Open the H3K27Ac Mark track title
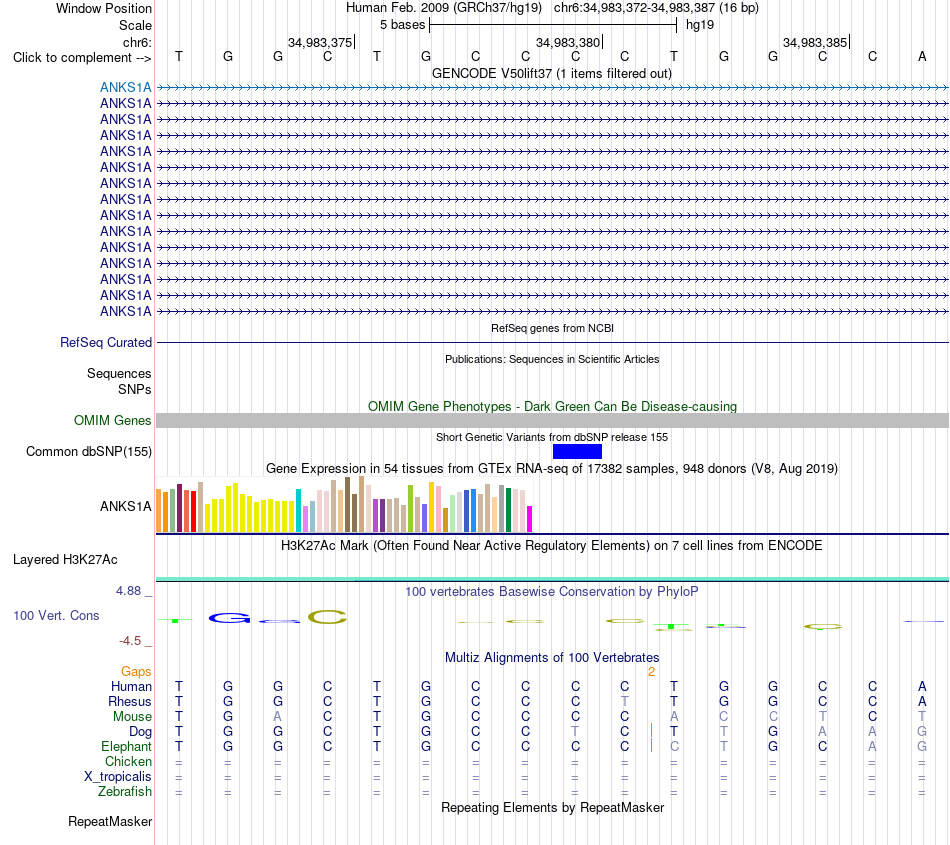 click(x=552, y=545)
